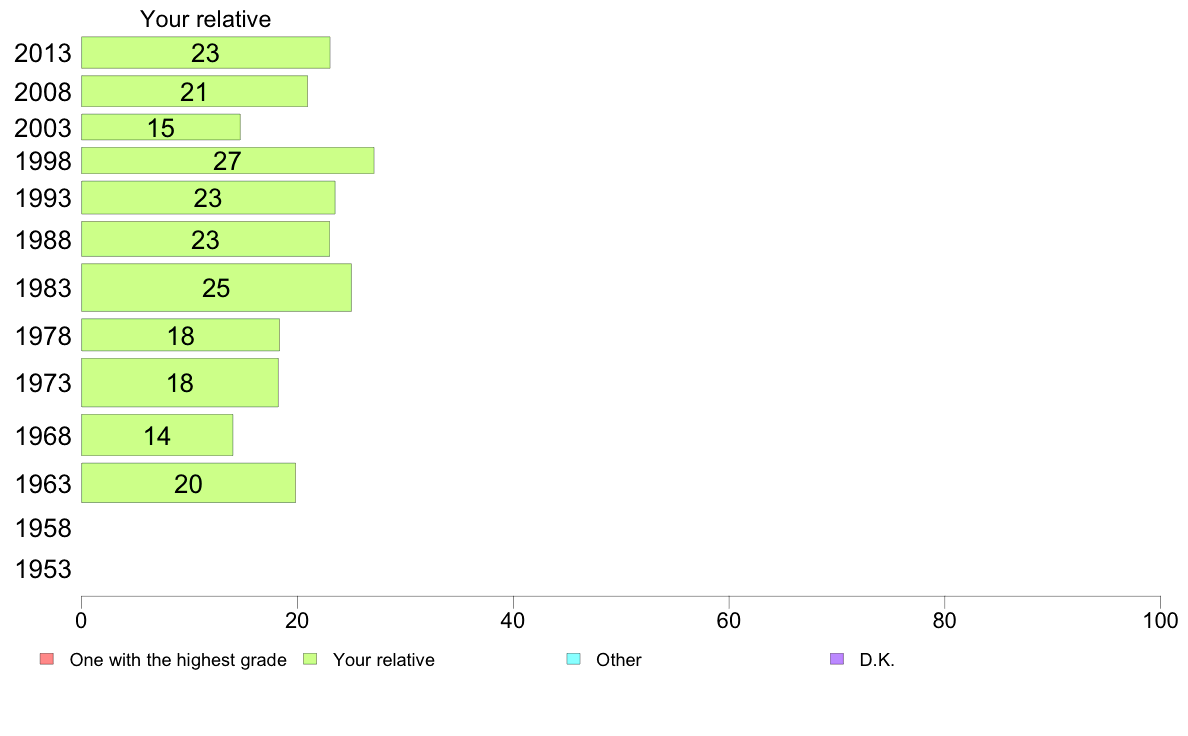Select the 2013 bar showing 23
1188x736 pixels.
click(205, 52)
